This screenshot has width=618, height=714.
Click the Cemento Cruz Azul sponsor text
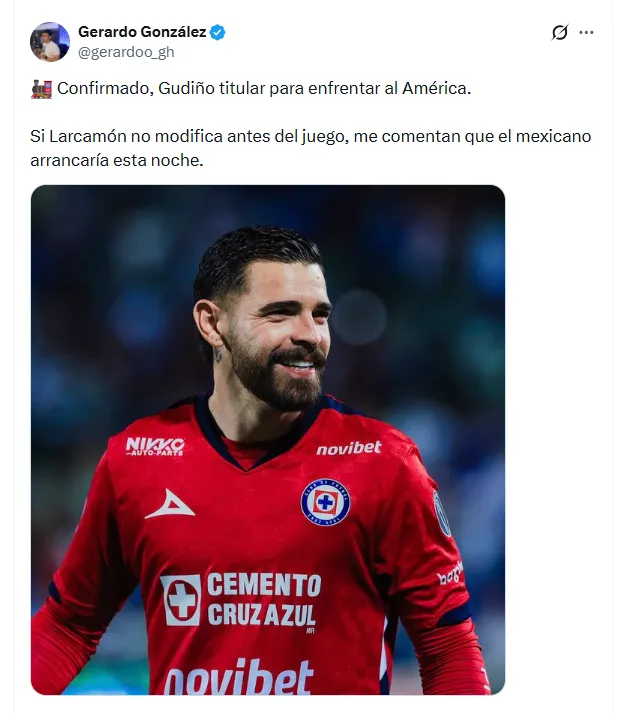264,600
